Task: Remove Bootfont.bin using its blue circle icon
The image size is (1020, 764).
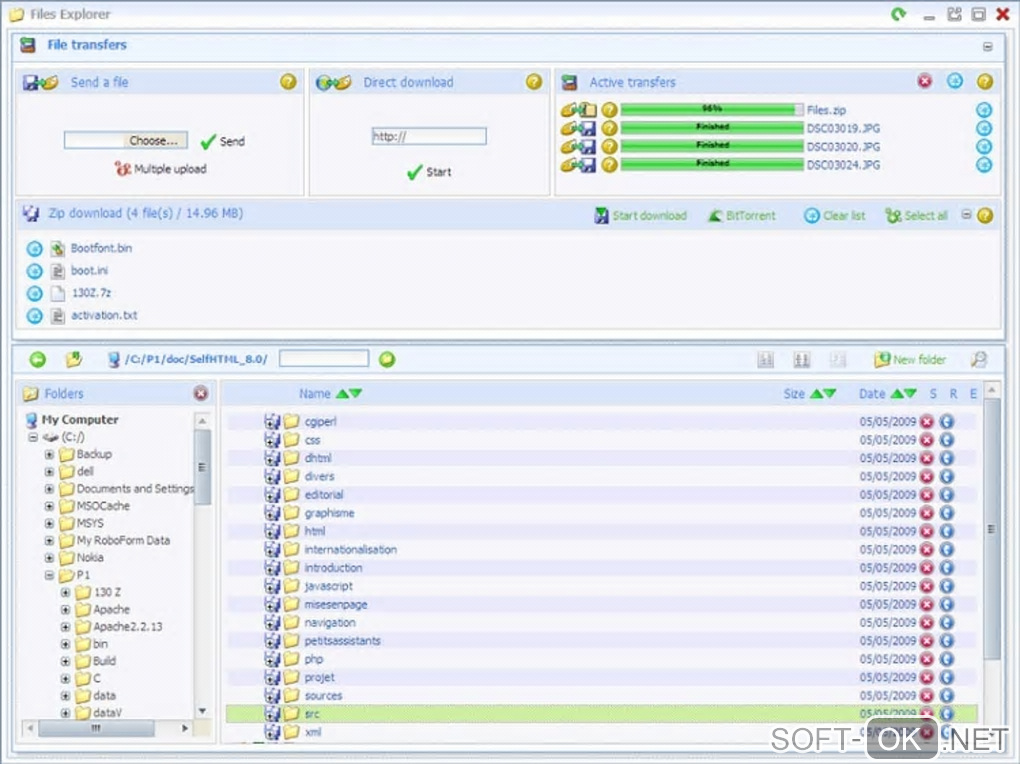Action: 34,249
